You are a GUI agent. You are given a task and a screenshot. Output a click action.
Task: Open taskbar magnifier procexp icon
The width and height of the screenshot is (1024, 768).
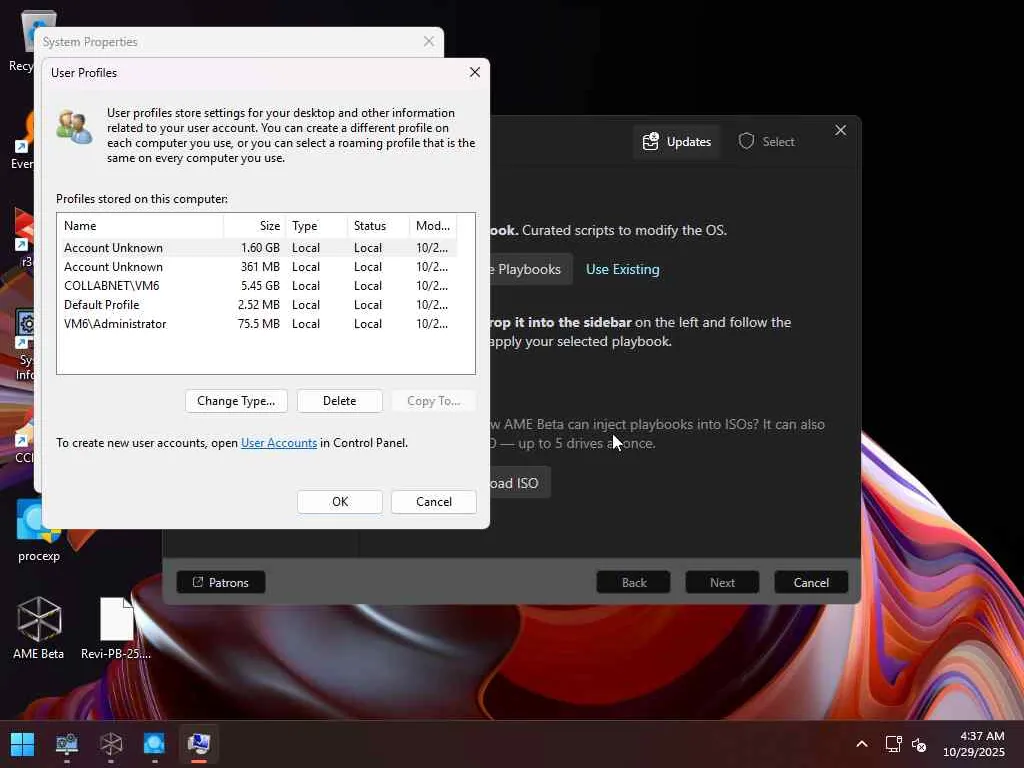coord(154,743)
